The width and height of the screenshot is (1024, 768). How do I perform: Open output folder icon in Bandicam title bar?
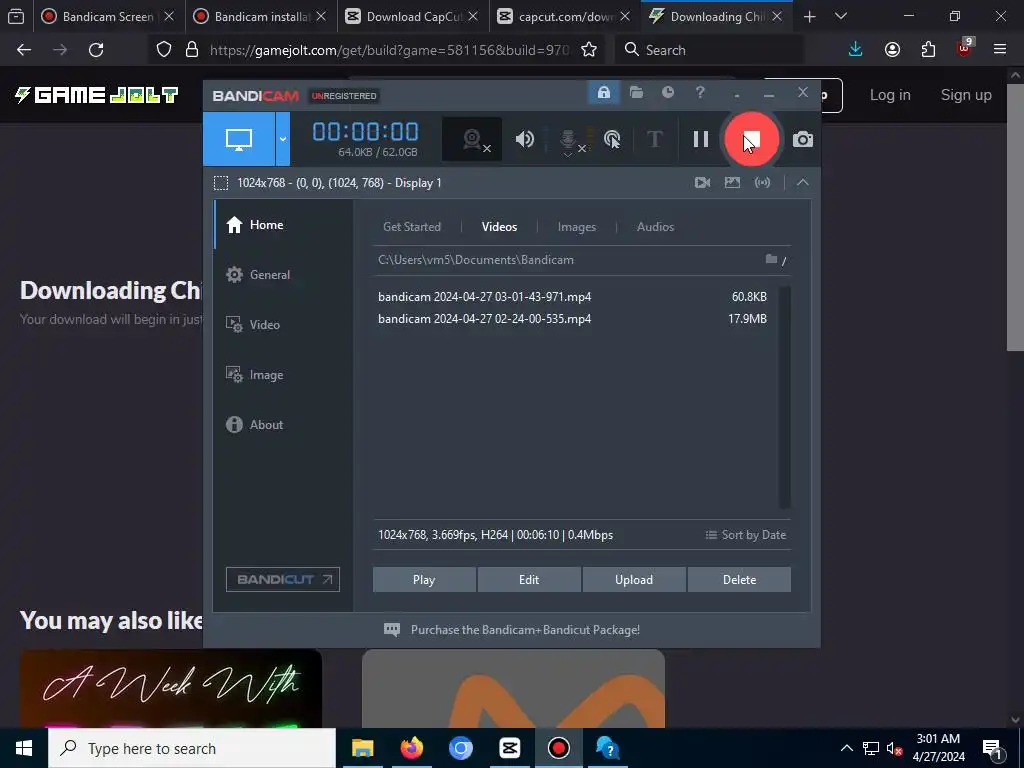(636, 92)
